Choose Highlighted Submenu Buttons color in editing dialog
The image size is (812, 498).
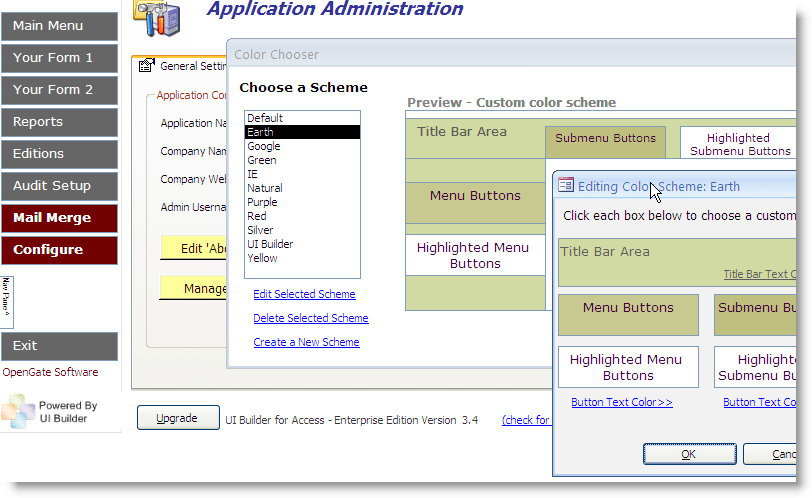click(x=755, y=367)
